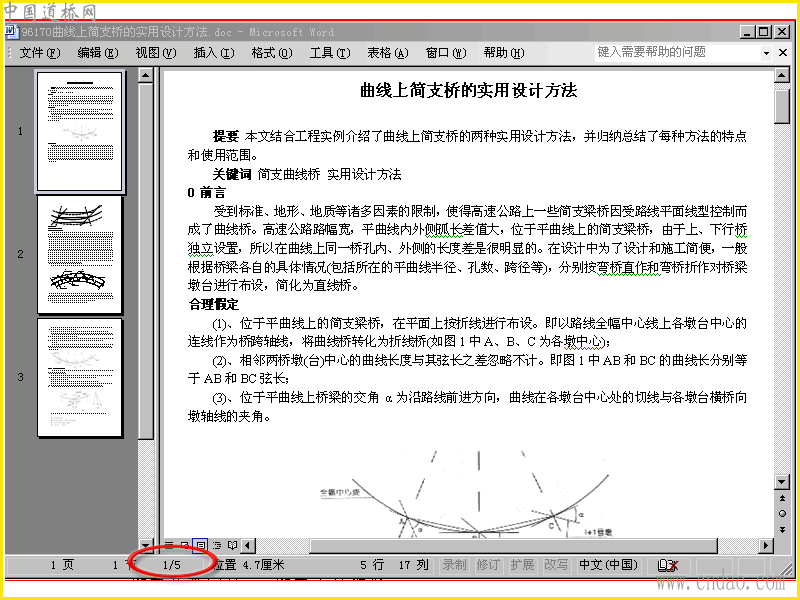Click the vertical document scrollbar thumb

(782, 106)
